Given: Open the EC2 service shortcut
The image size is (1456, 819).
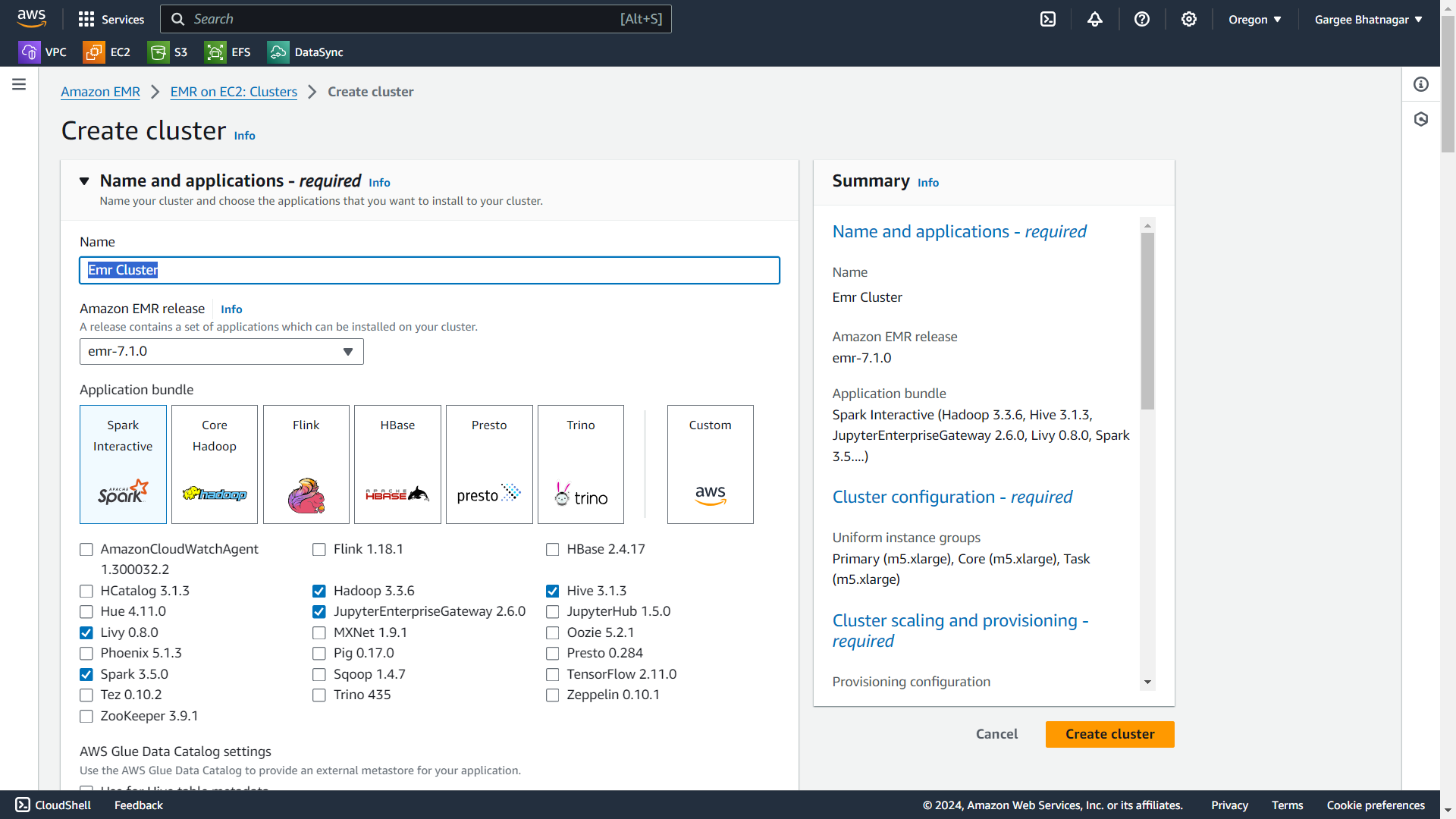Looking at the screenshot, I should 107,52.
